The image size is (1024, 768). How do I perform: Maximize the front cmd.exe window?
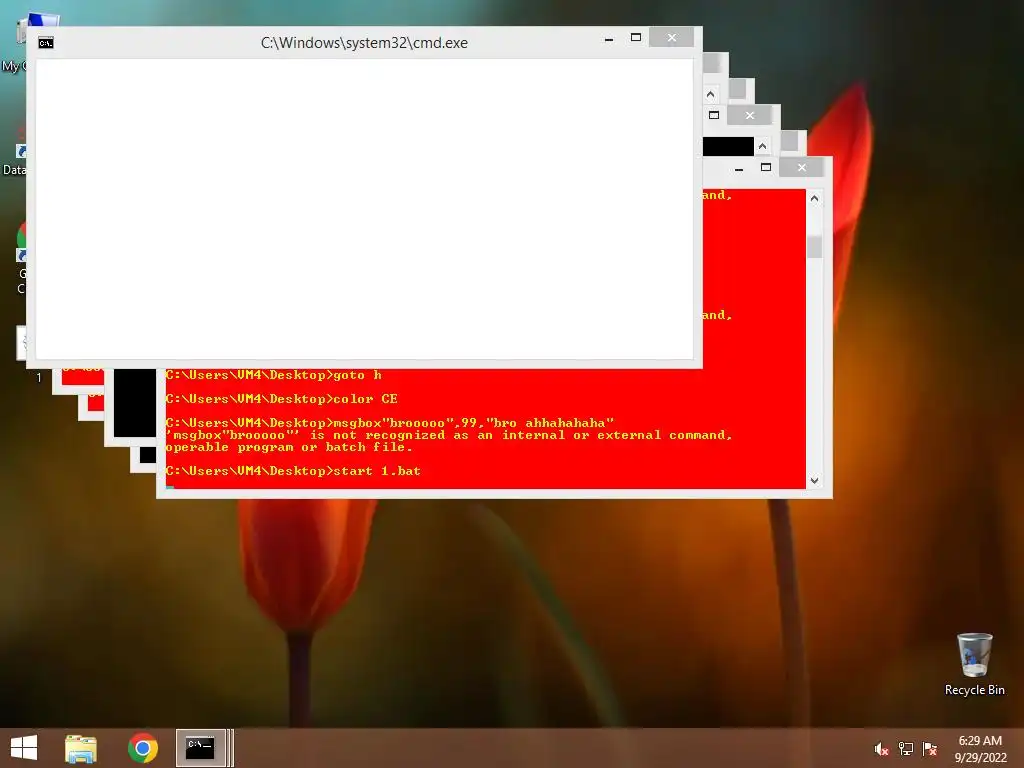point(635,38)
